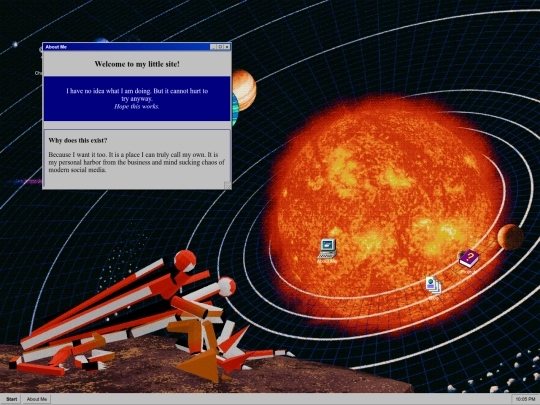
Task: Check the 10:05 PM taskbar clock
Action: coord(525,399)
